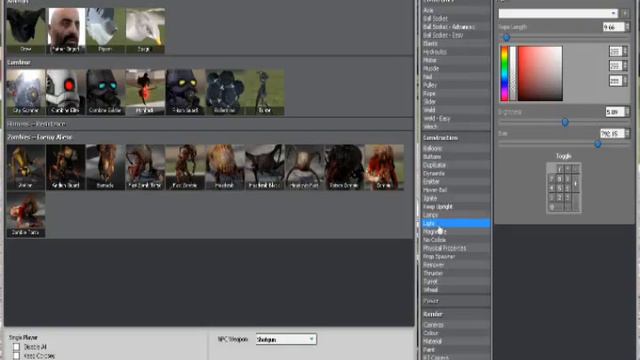Spawn the Barnacle NPC
The image size is (640, 360).
click(105, 167)
